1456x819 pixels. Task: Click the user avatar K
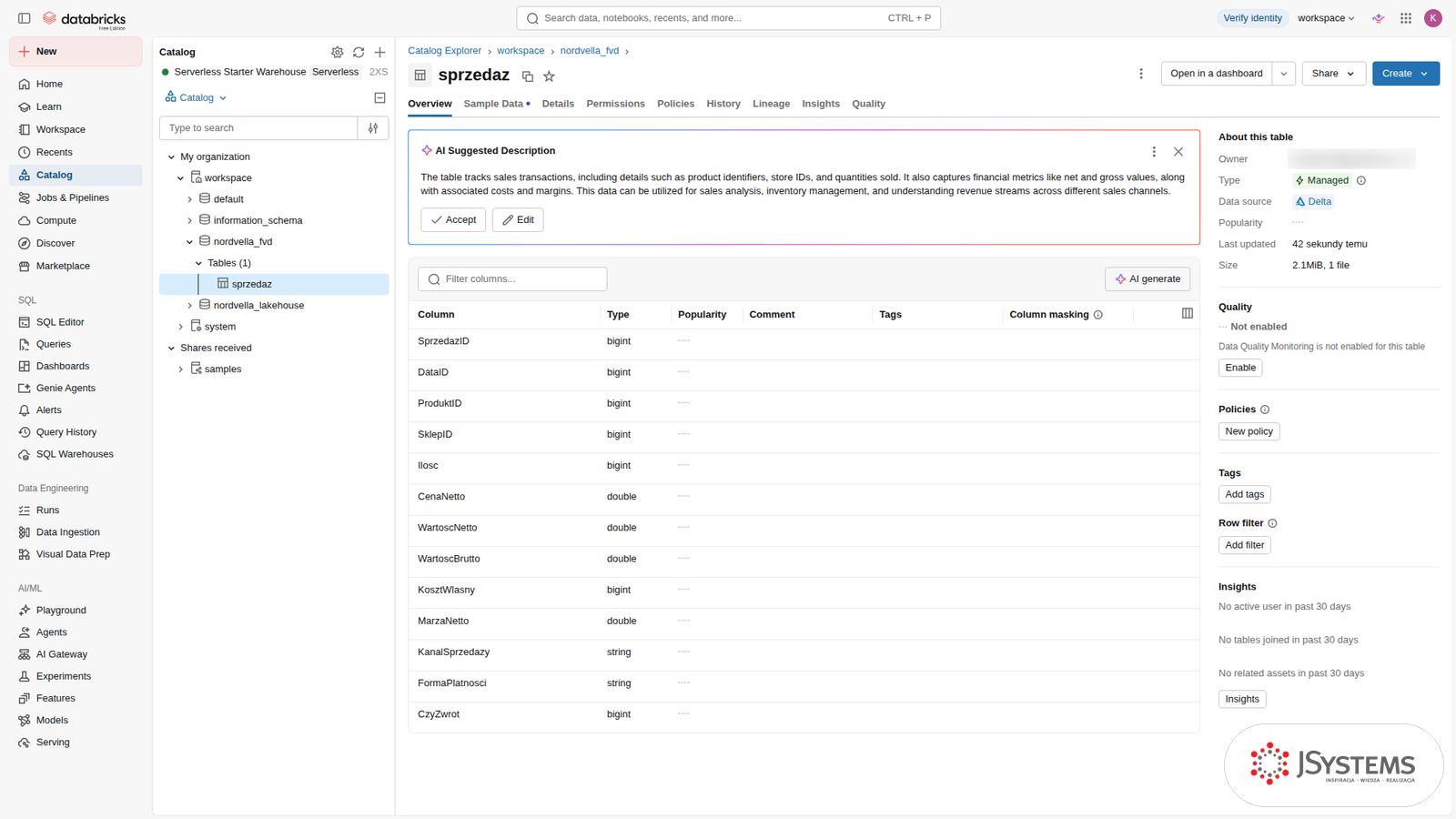pos(1433,18)
